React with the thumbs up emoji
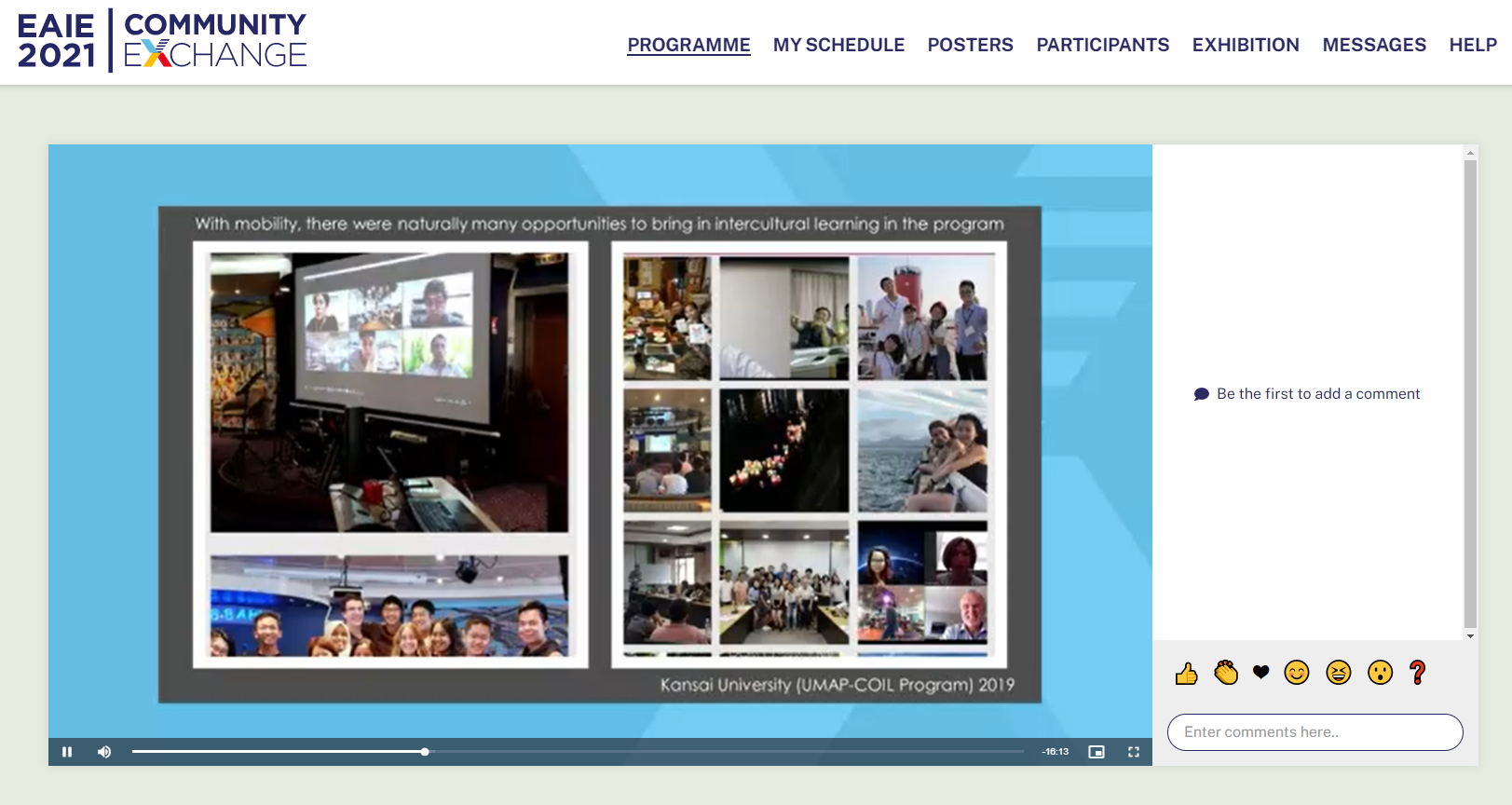 (1186, 673)
